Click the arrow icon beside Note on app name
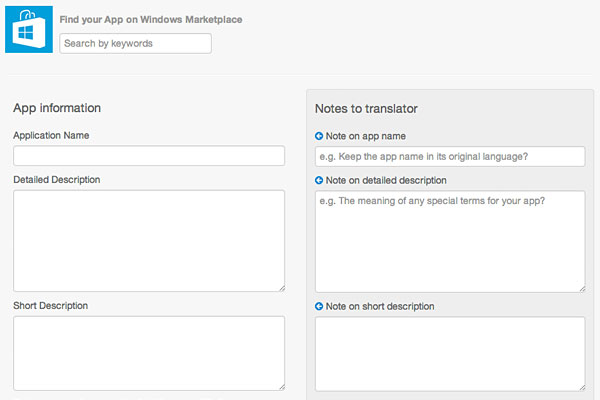 (x=319, y=136)
